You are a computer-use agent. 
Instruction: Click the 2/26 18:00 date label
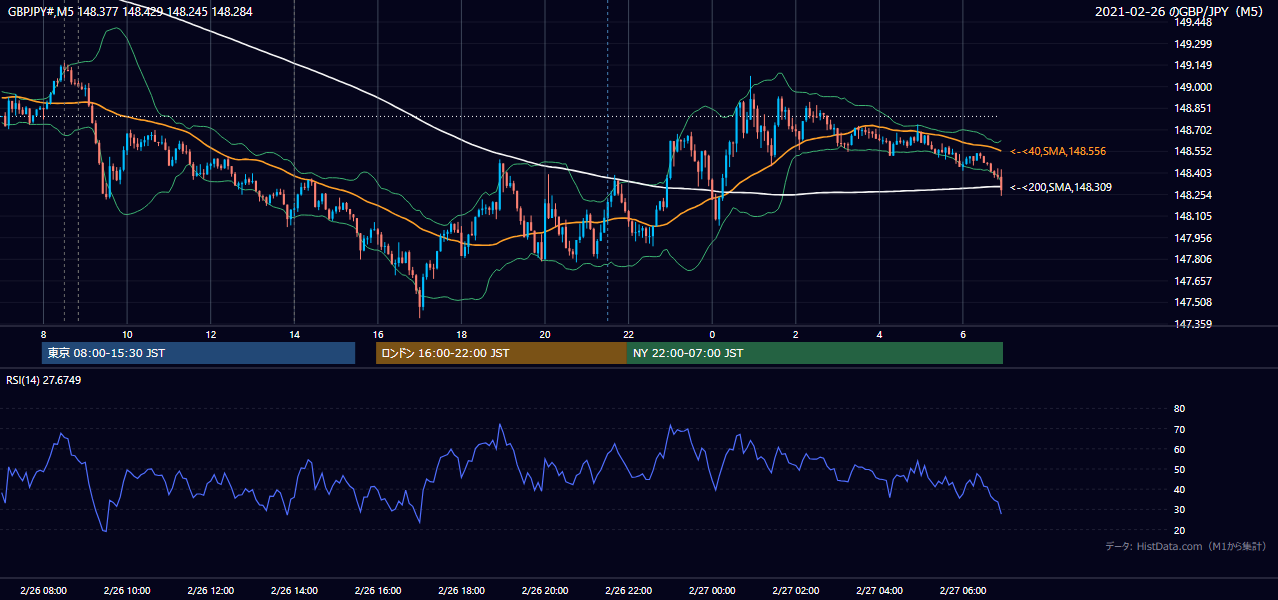point(461,590)
